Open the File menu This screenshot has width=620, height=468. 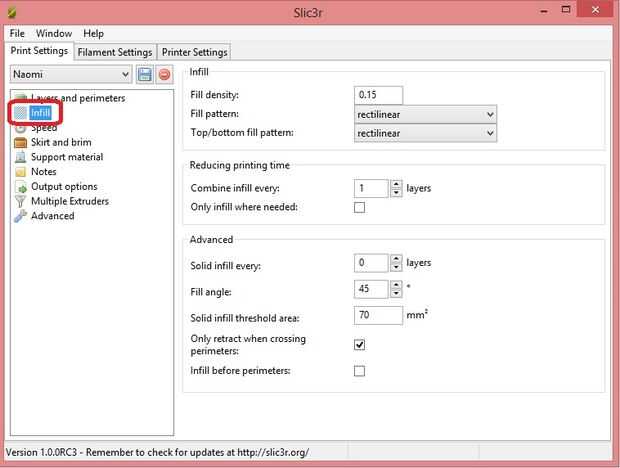(x=17, y=34)
